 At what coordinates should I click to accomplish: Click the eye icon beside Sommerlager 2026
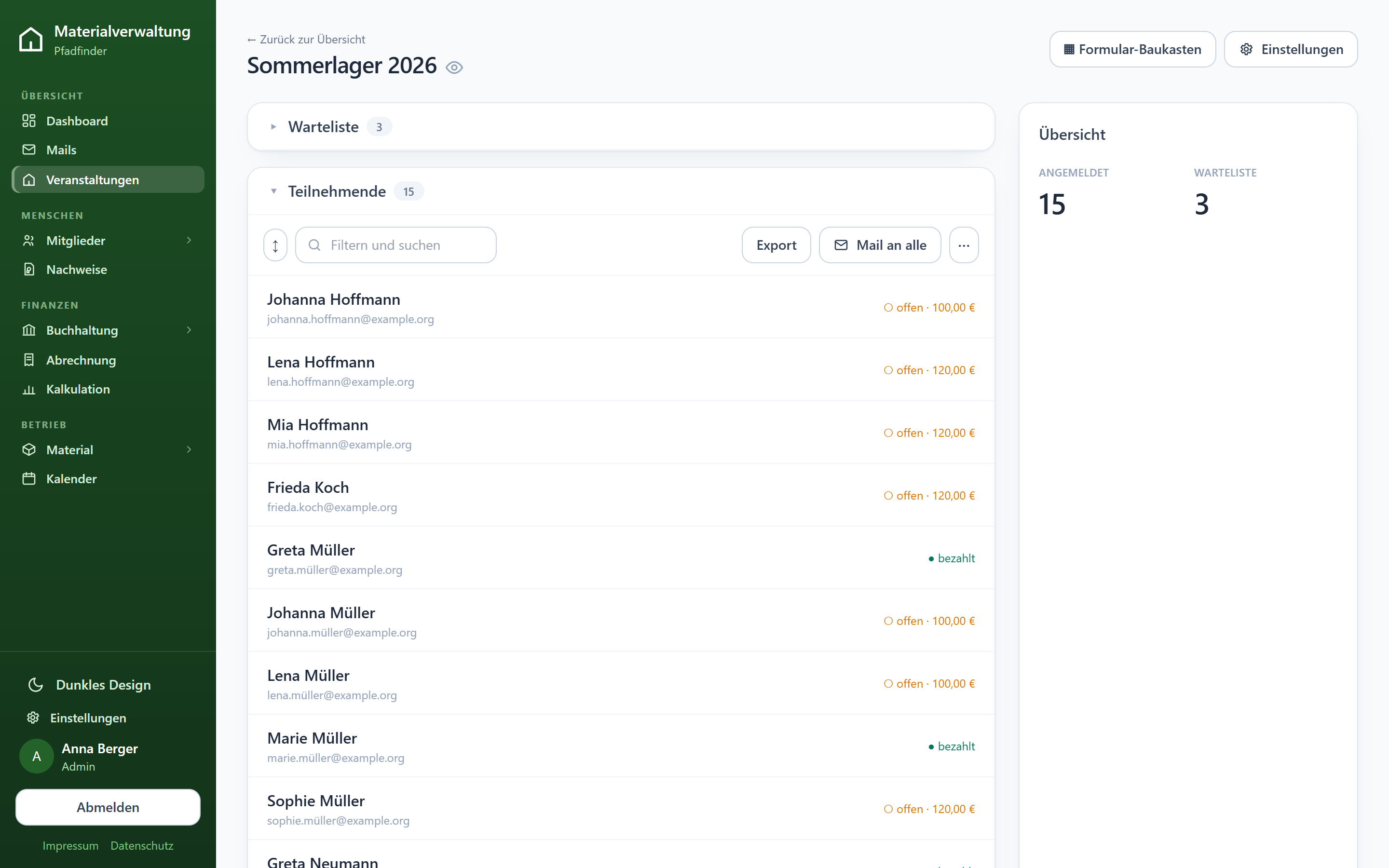[454, 67]
